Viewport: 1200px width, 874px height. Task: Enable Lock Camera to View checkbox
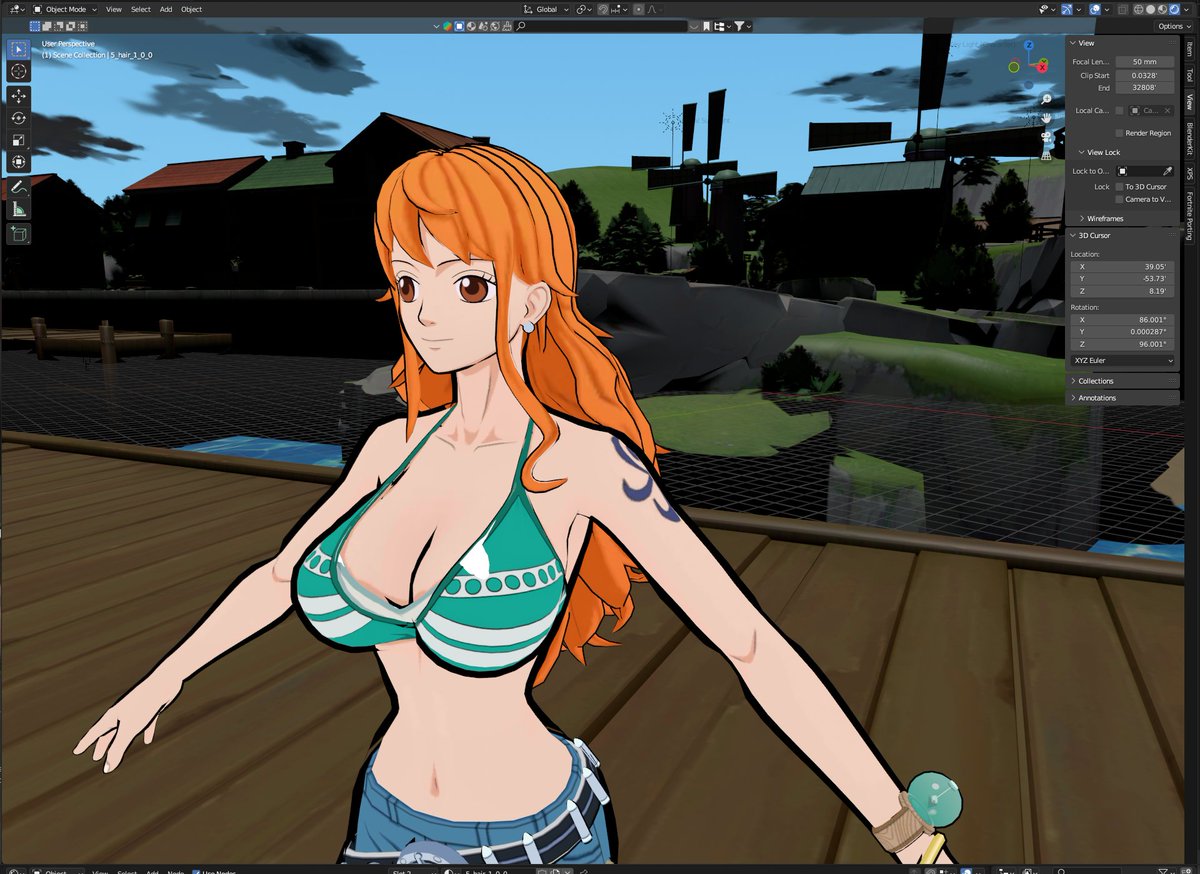pos(1119,199)
